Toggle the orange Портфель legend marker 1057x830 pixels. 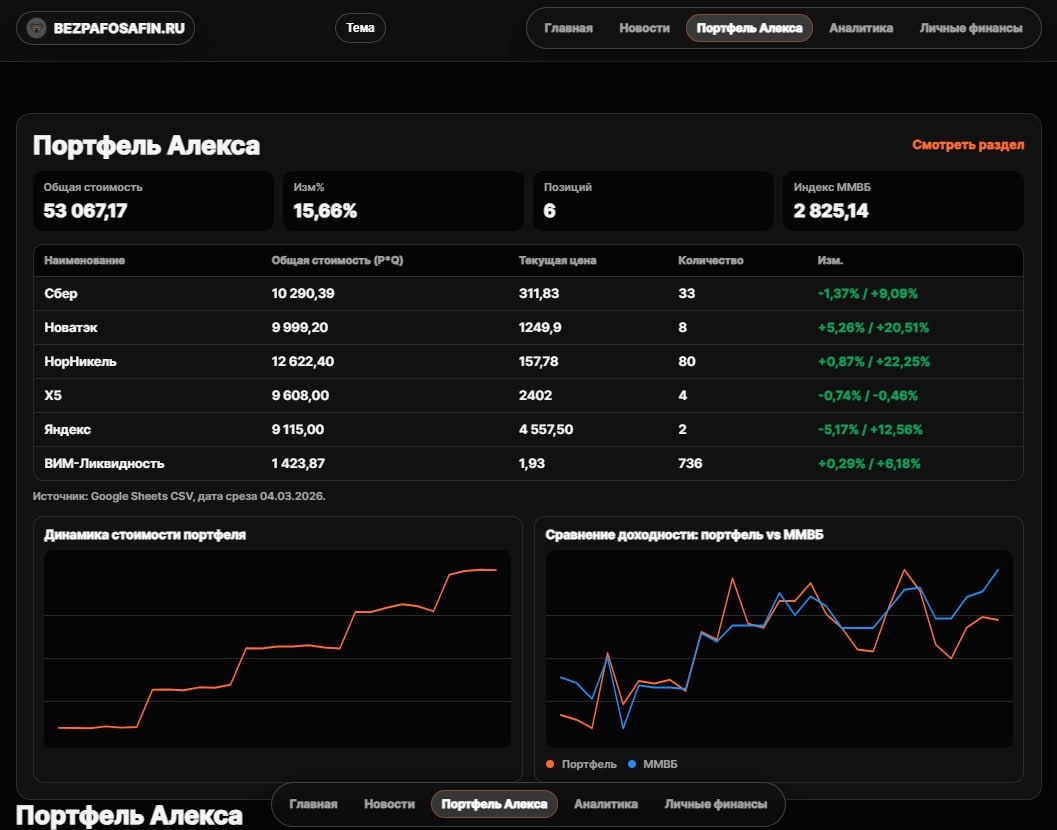(550, 764)
